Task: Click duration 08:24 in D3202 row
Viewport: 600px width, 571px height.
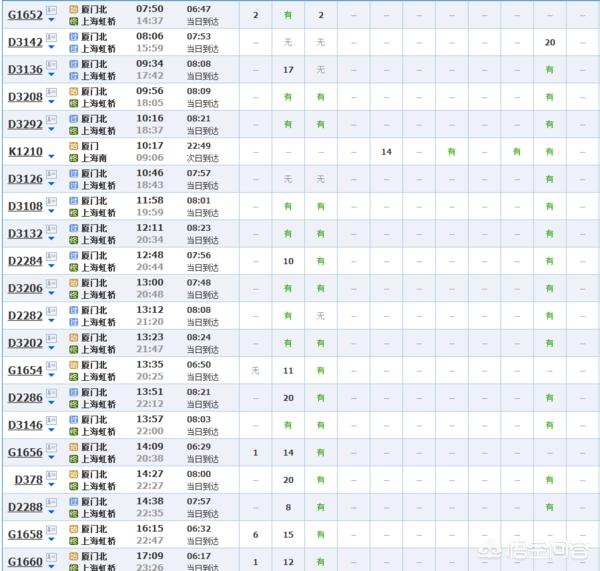Action: (x=199, y=337)
